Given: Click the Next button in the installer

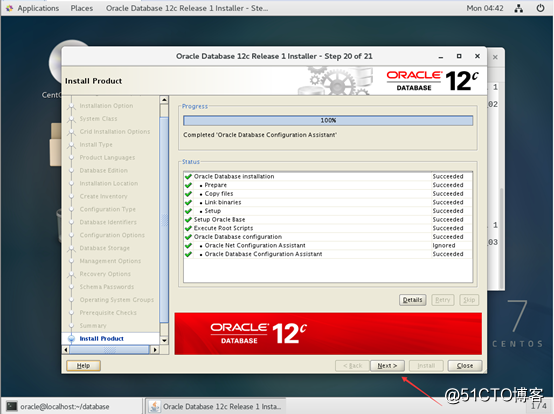Looking at the screenshot, I should tap(387, 366).
